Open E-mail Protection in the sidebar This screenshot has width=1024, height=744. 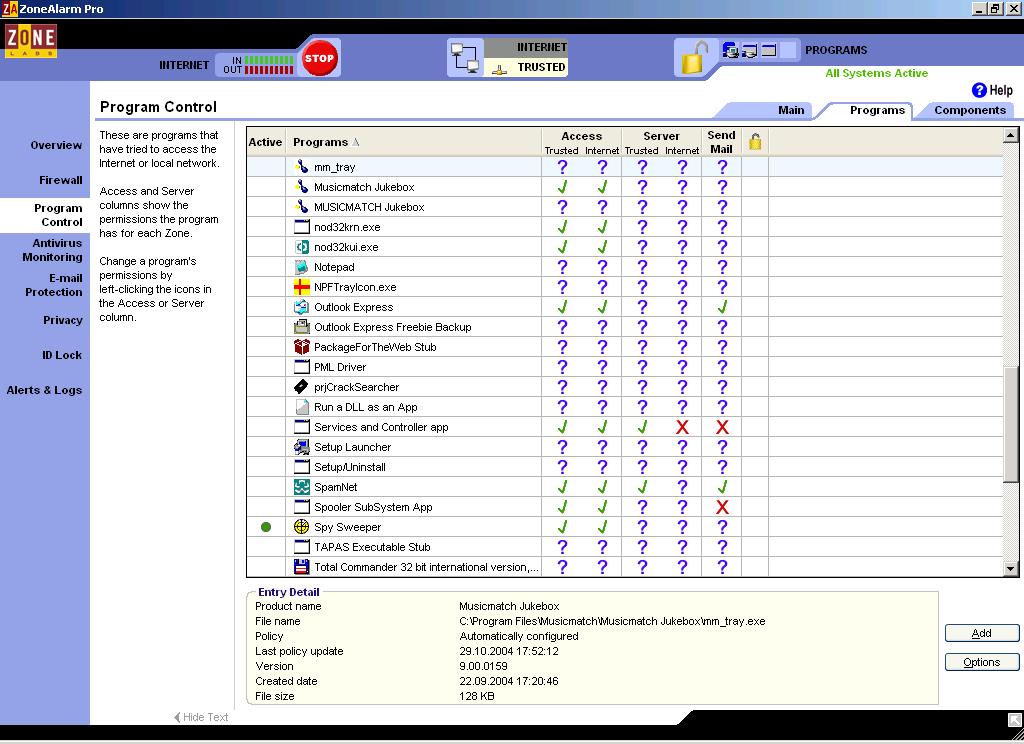pos(54,285)
